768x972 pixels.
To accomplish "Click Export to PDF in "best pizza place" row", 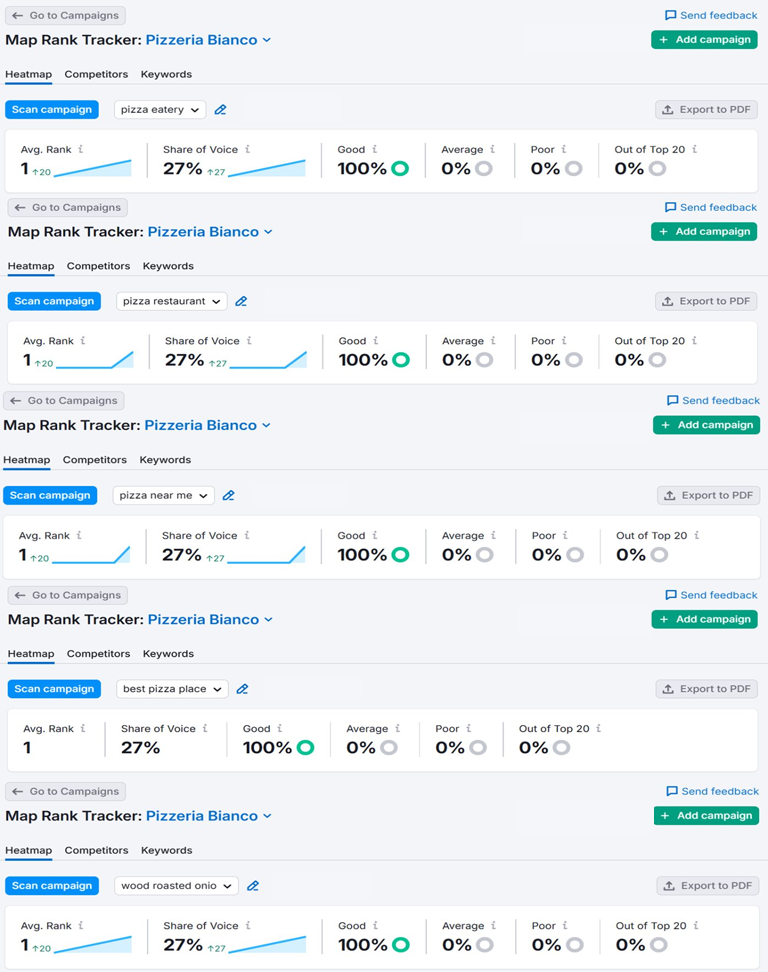I will click(706, 689).
